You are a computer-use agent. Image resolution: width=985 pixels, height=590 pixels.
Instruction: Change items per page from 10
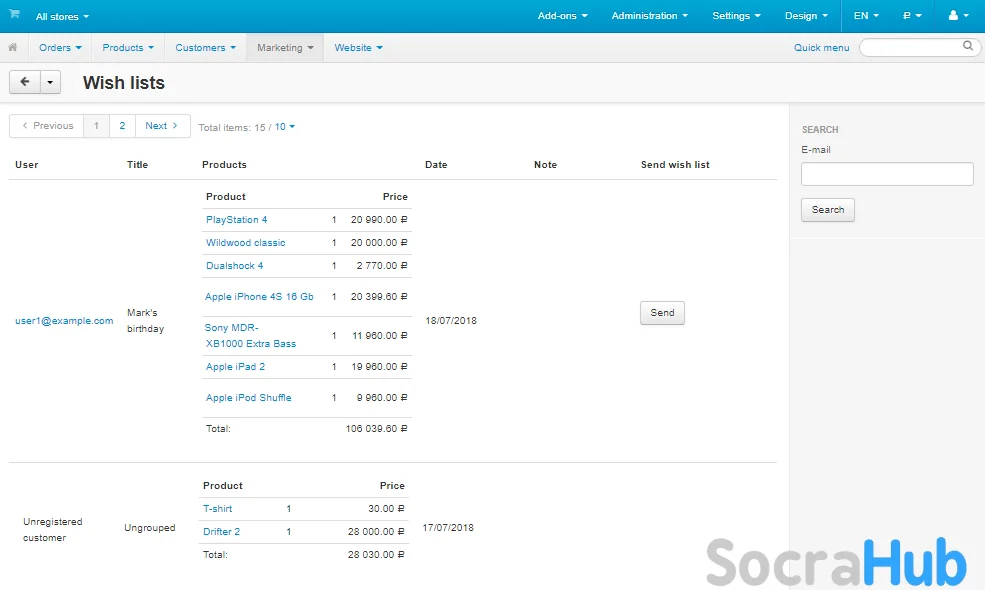285,127
